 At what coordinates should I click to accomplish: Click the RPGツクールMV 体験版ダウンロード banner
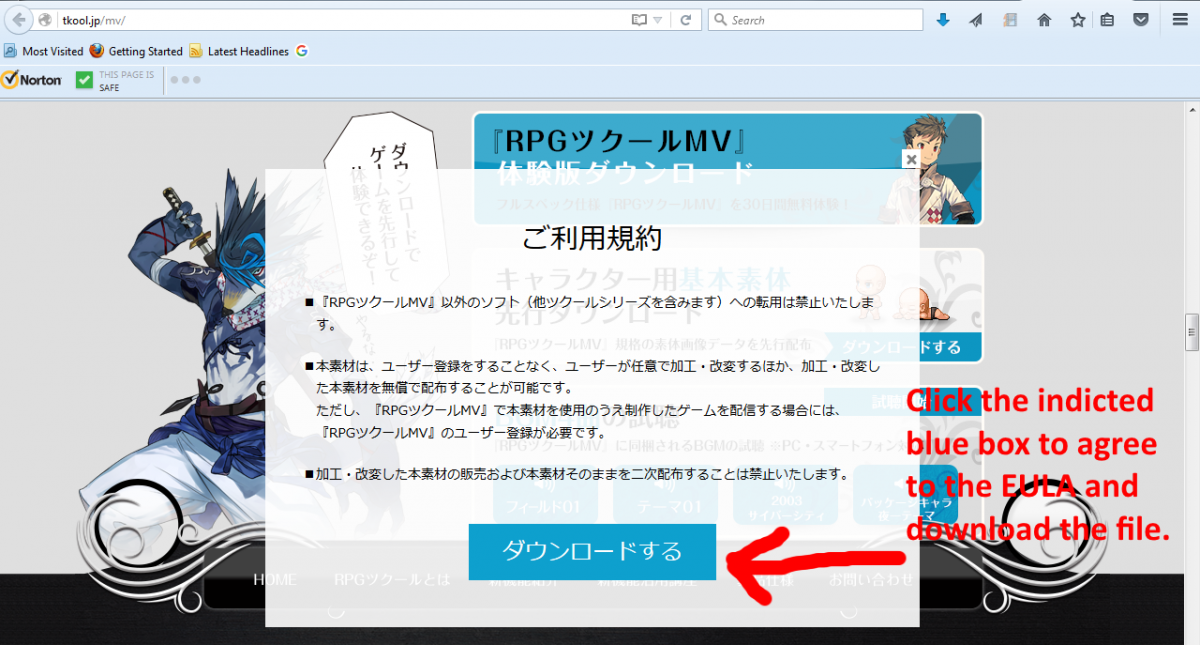pyautogui.click(x=728, y=169)
